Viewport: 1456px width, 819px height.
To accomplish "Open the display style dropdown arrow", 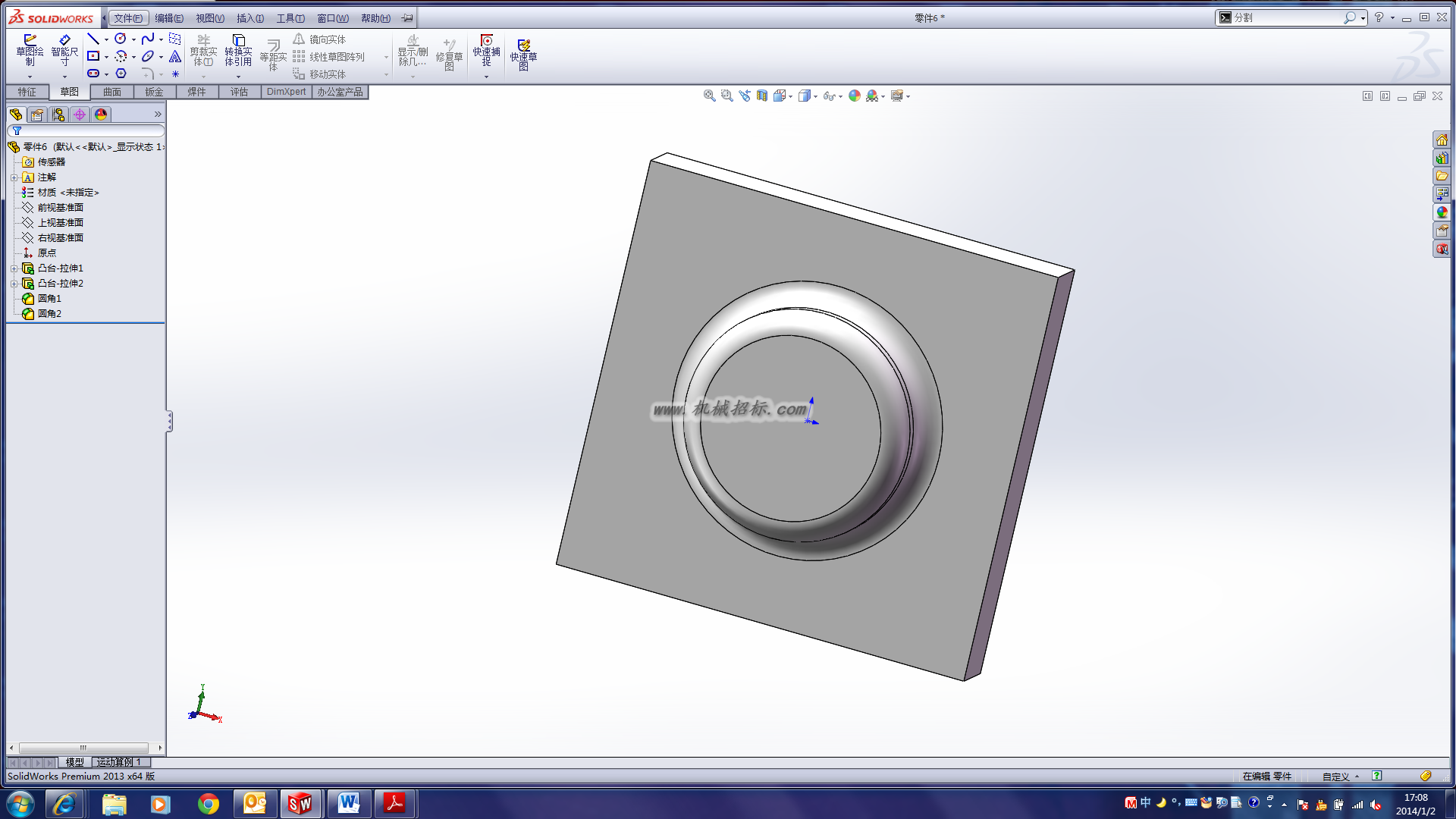I will pos(816,96).
